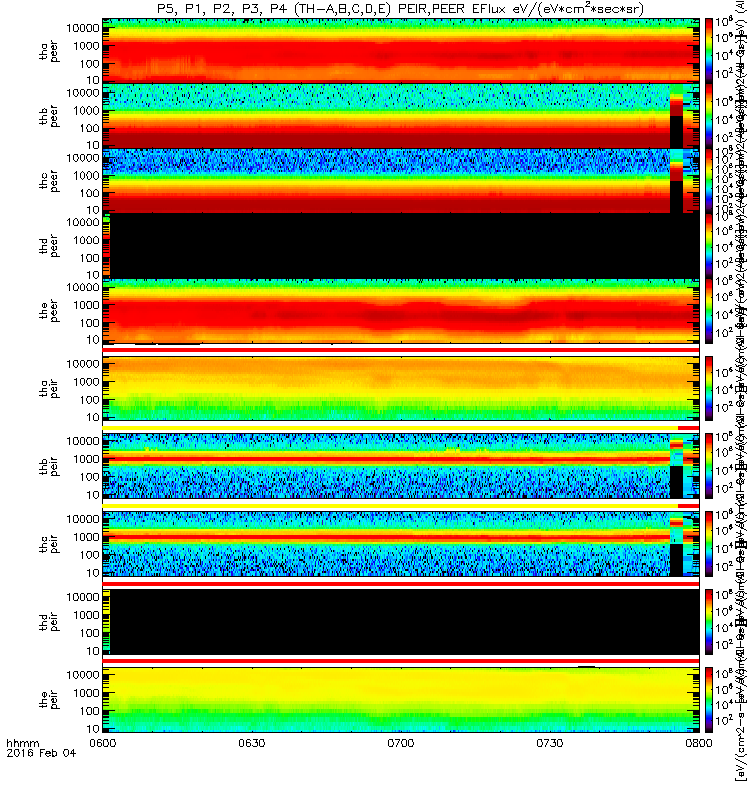Click the "the peir" ion spectrogram panel
The width and height of the screenshot is (750, 800).
point(401,699)
